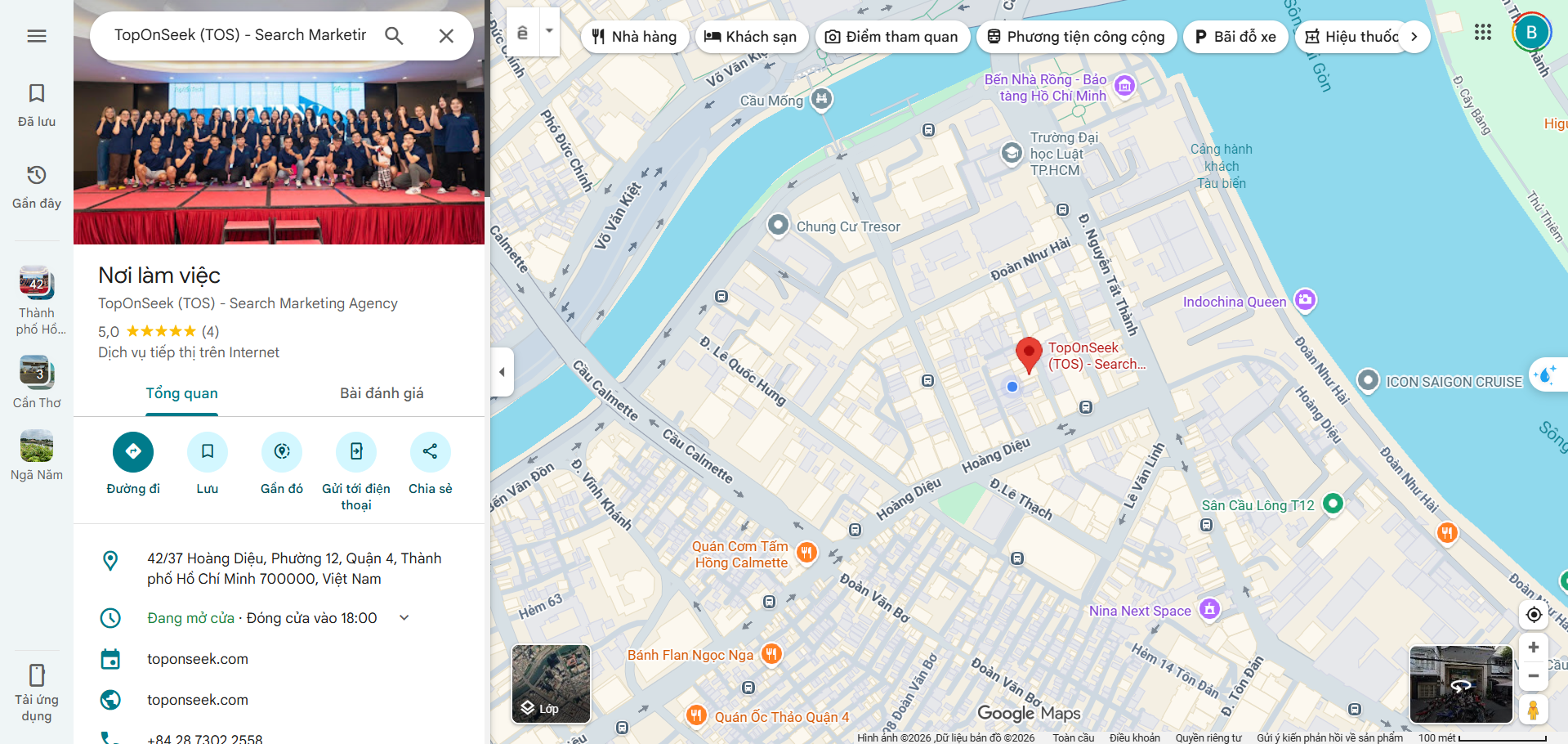Click the Gần đó nearby search icon
Viewport: 1568px width, 744px height.
(281, 451)
